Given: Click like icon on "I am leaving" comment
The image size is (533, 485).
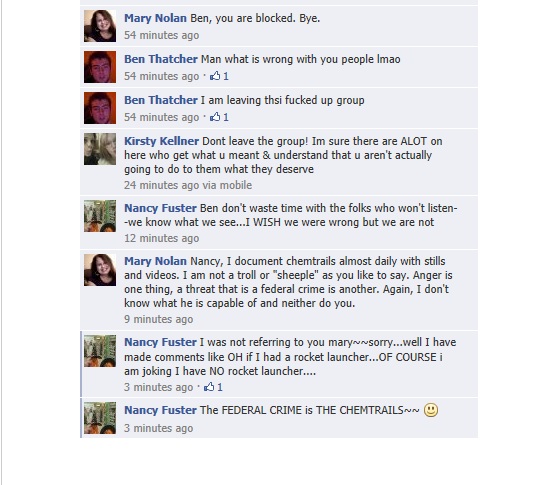Looking at the screenshot, I should (x=215, y=117).
